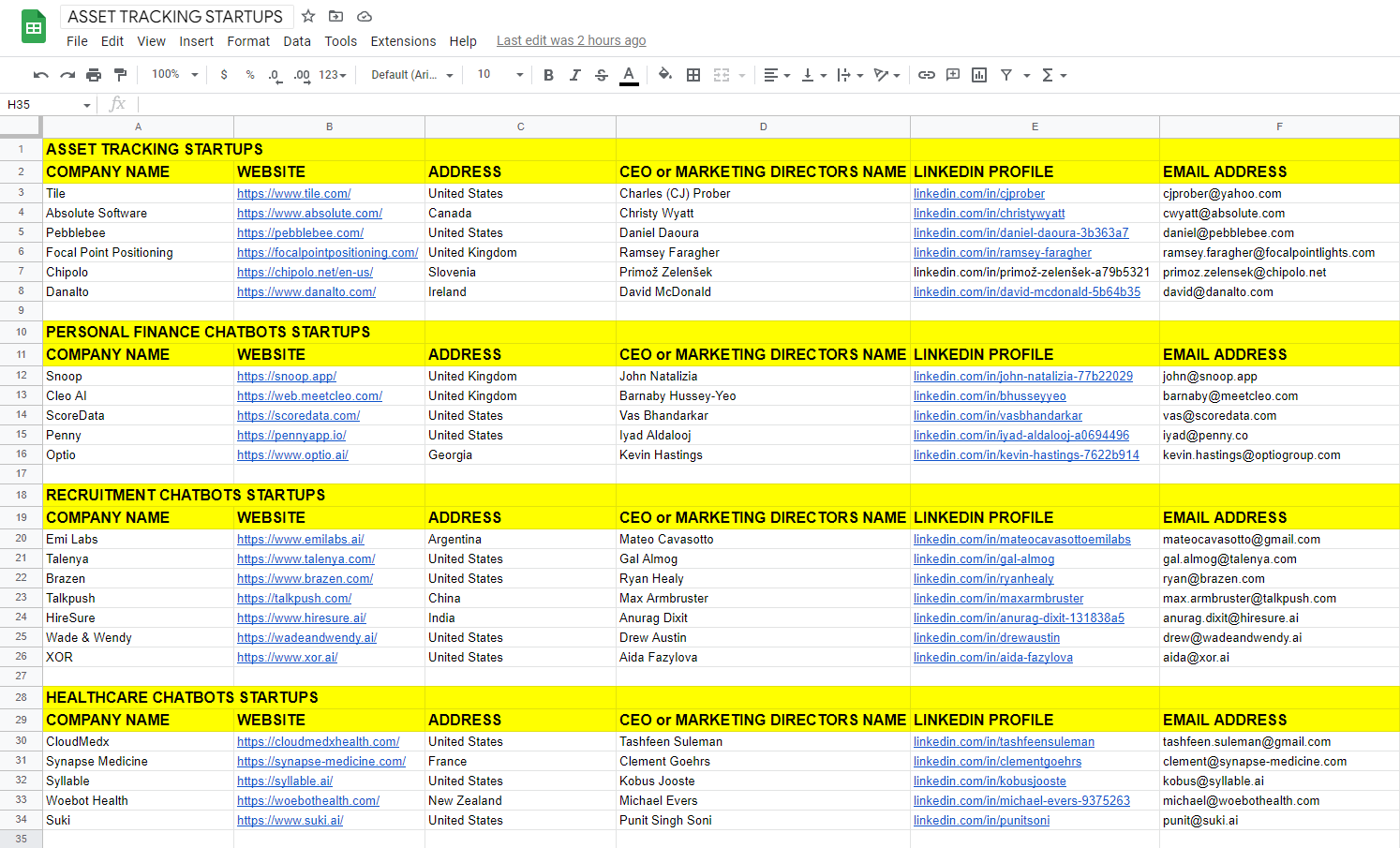Open the Format menu
The width and height of the screenshot is (1400, 848).
click(248, 41)
